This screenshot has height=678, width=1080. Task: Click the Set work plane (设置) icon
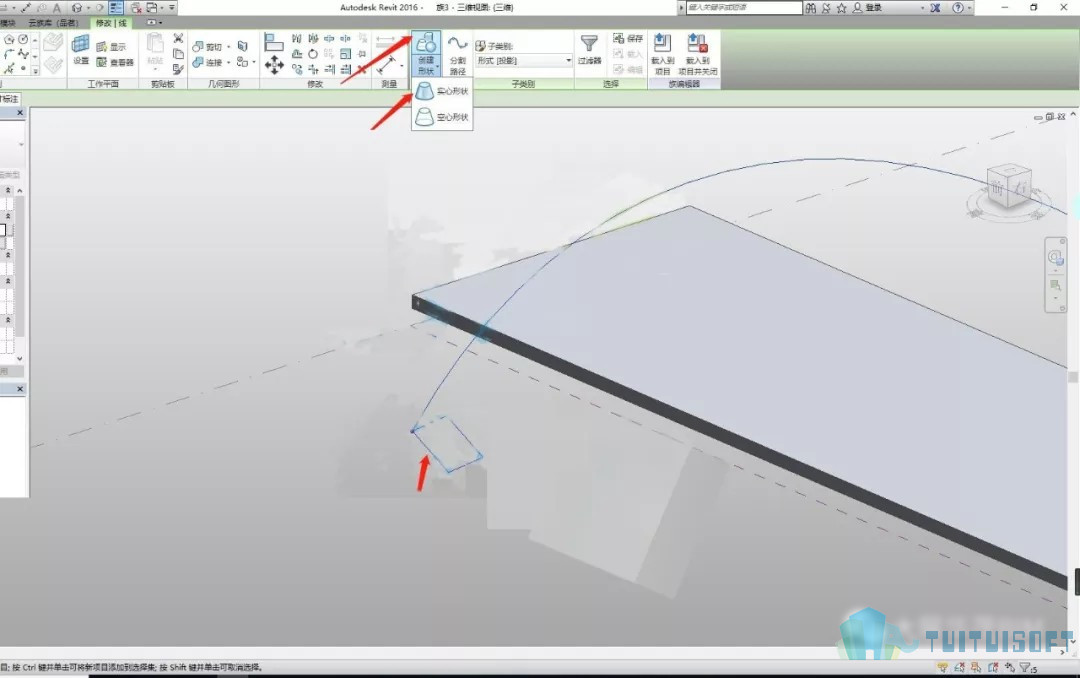pyautogui.click(x=81, y=50)
